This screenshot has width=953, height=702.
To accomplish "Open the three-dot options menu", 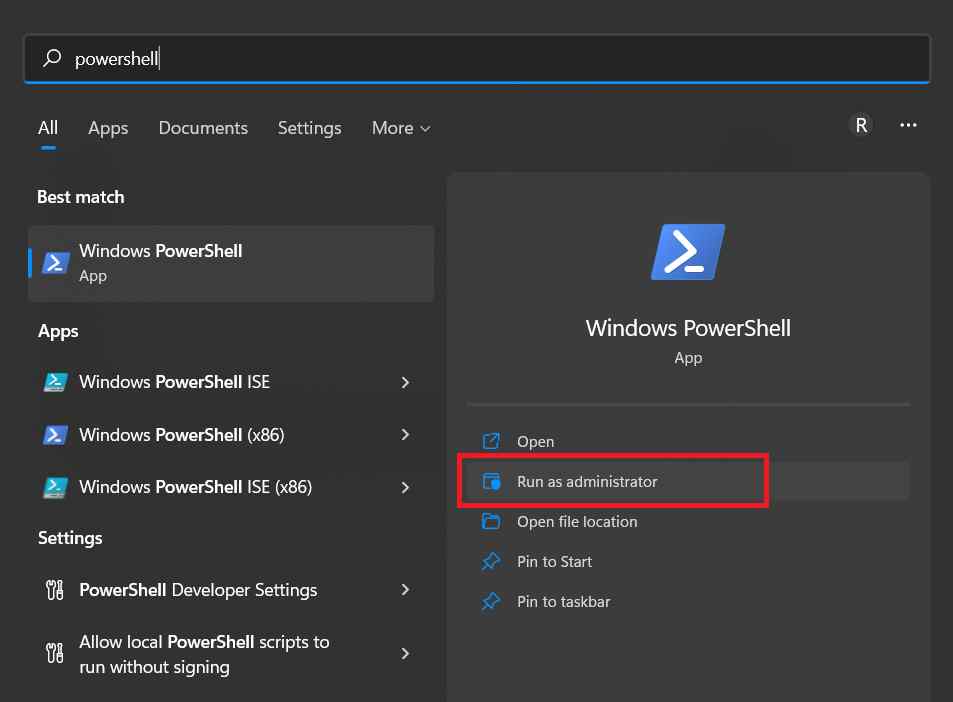I will click(x=908, y=125).
